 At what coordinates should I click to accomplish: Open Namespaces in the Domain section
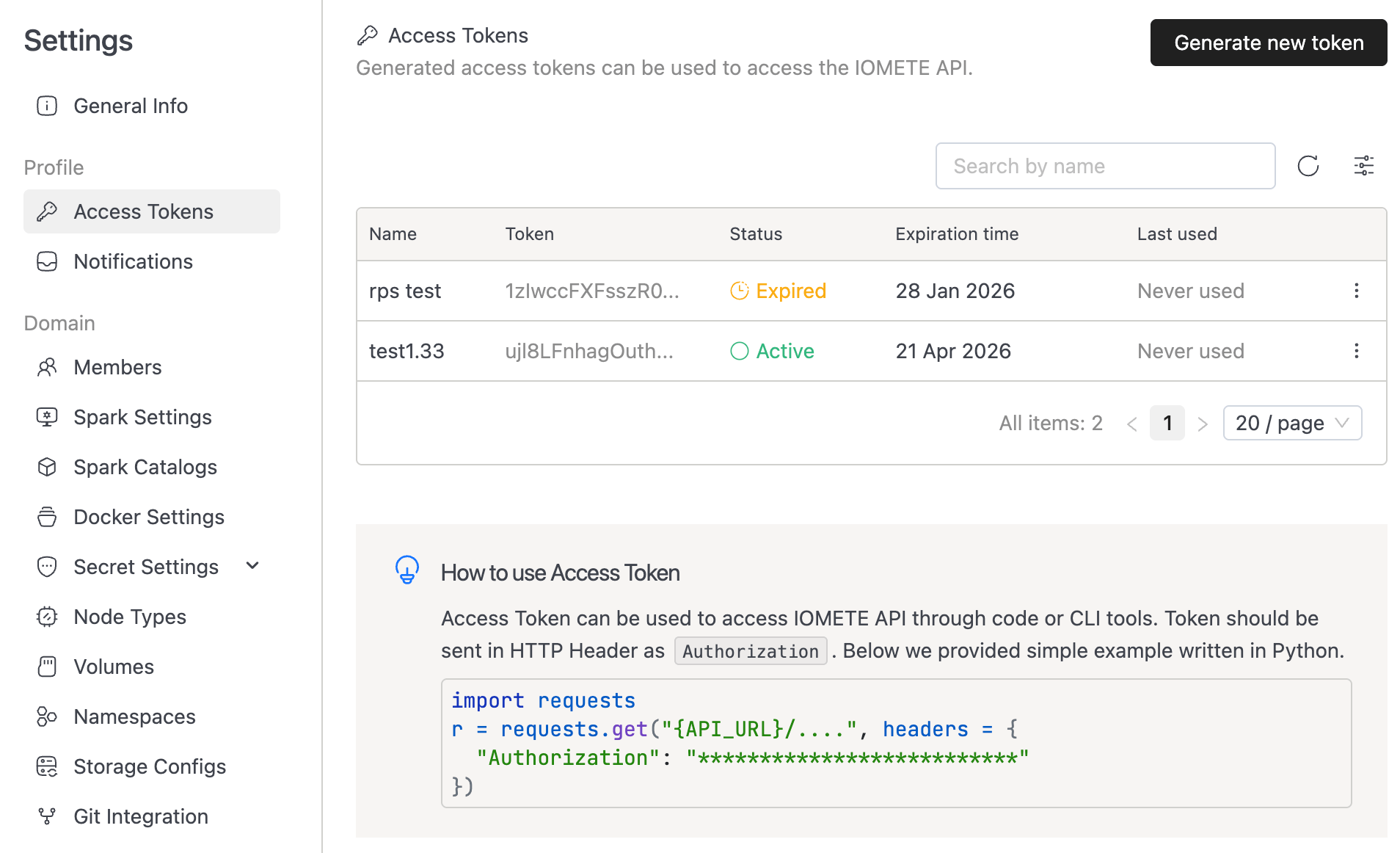134,716
